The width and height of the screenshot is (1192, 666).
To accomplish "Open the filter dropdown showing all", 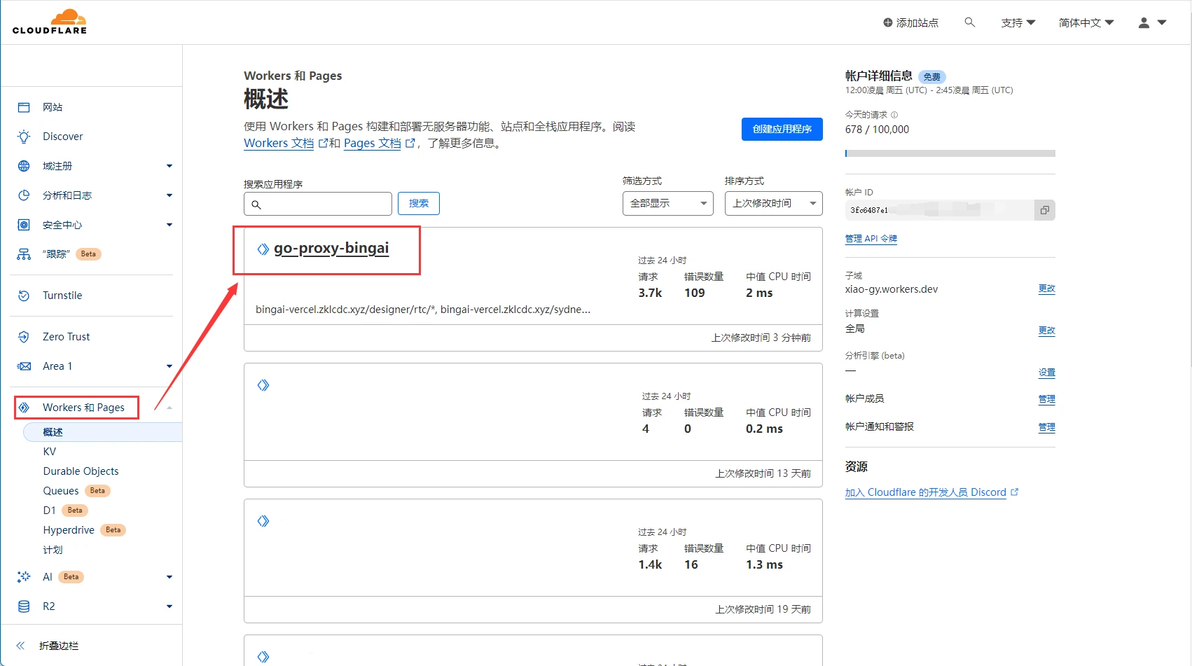I will [x=667, y=203].
